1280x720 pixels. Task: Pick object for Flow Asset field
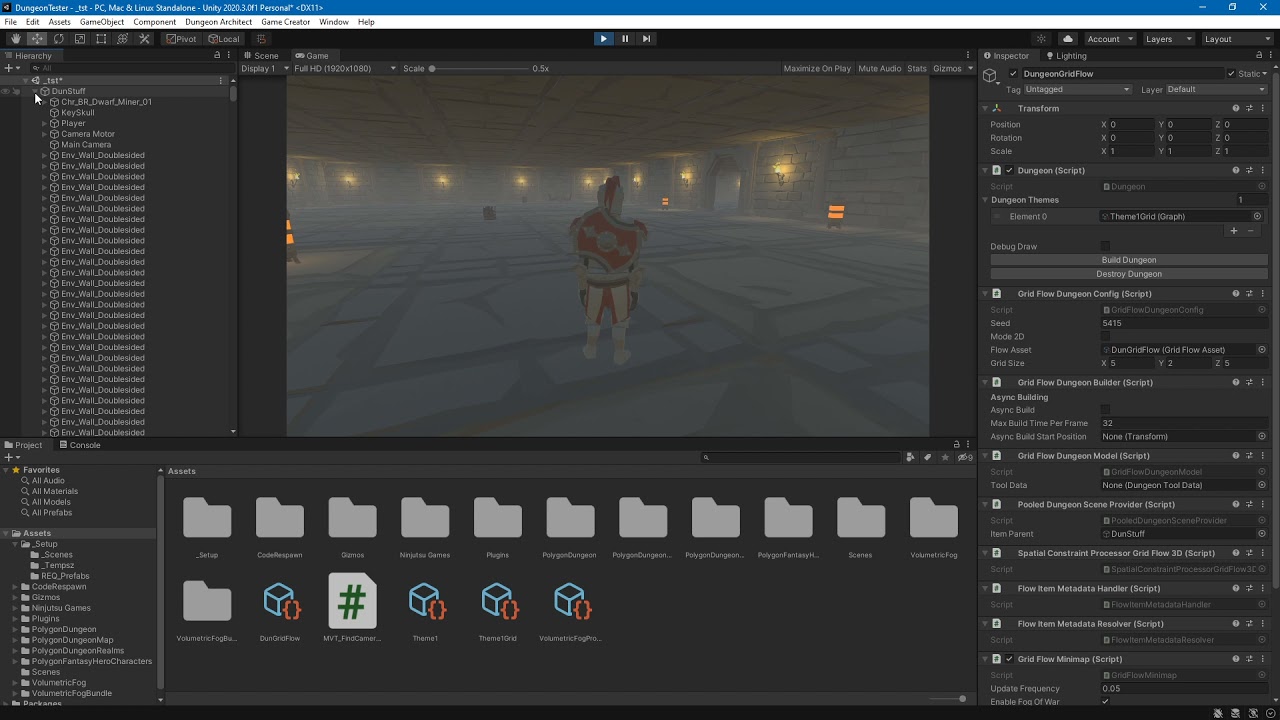1262,350
